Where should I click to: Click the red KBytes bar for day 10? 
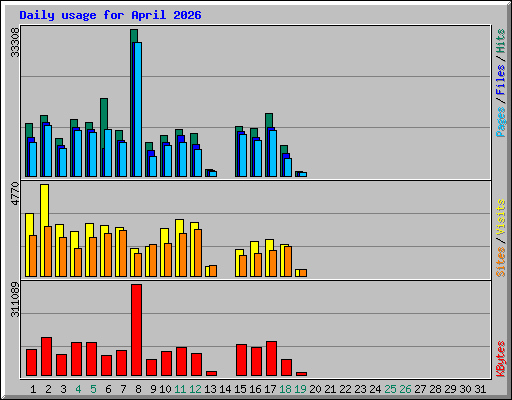click(x=166, y=364)
